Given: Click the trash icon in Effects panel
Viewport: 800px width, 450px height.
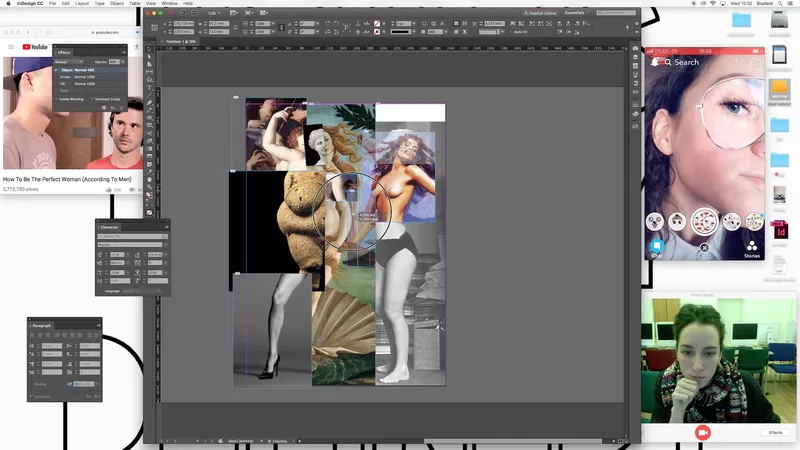Looking at the screenshot, I should 121,108.
